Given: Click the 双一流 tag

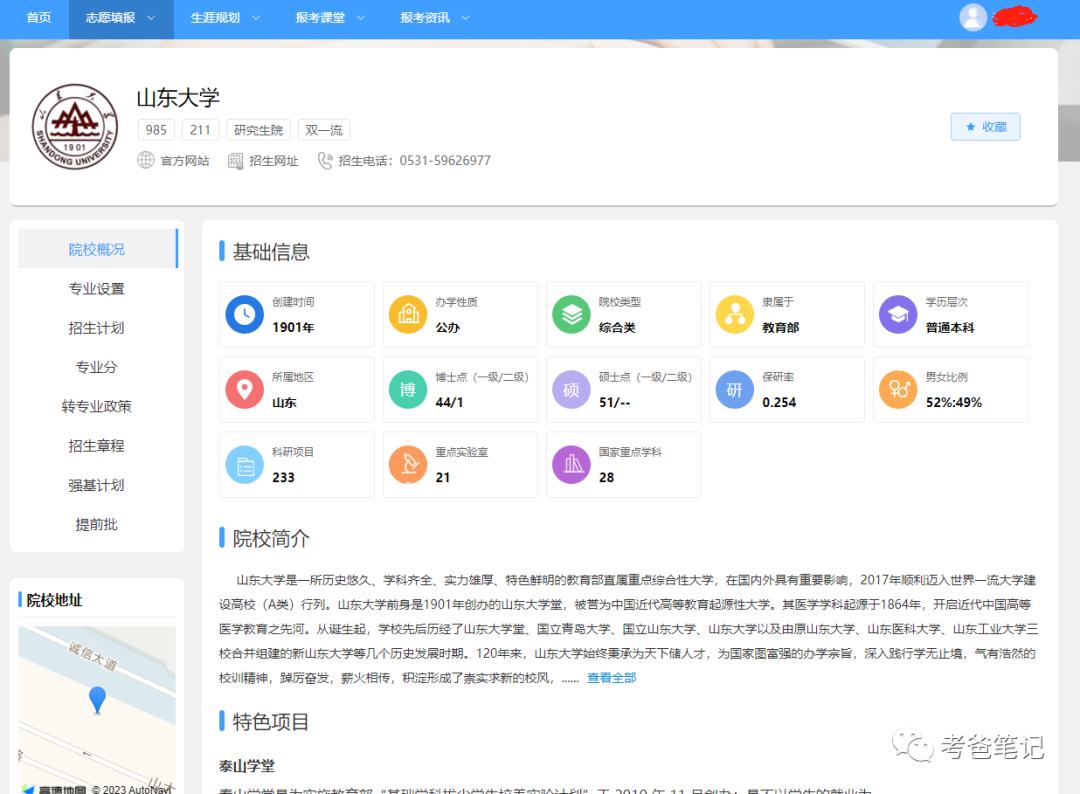Looking at the screenshot, I should point(324,129).
